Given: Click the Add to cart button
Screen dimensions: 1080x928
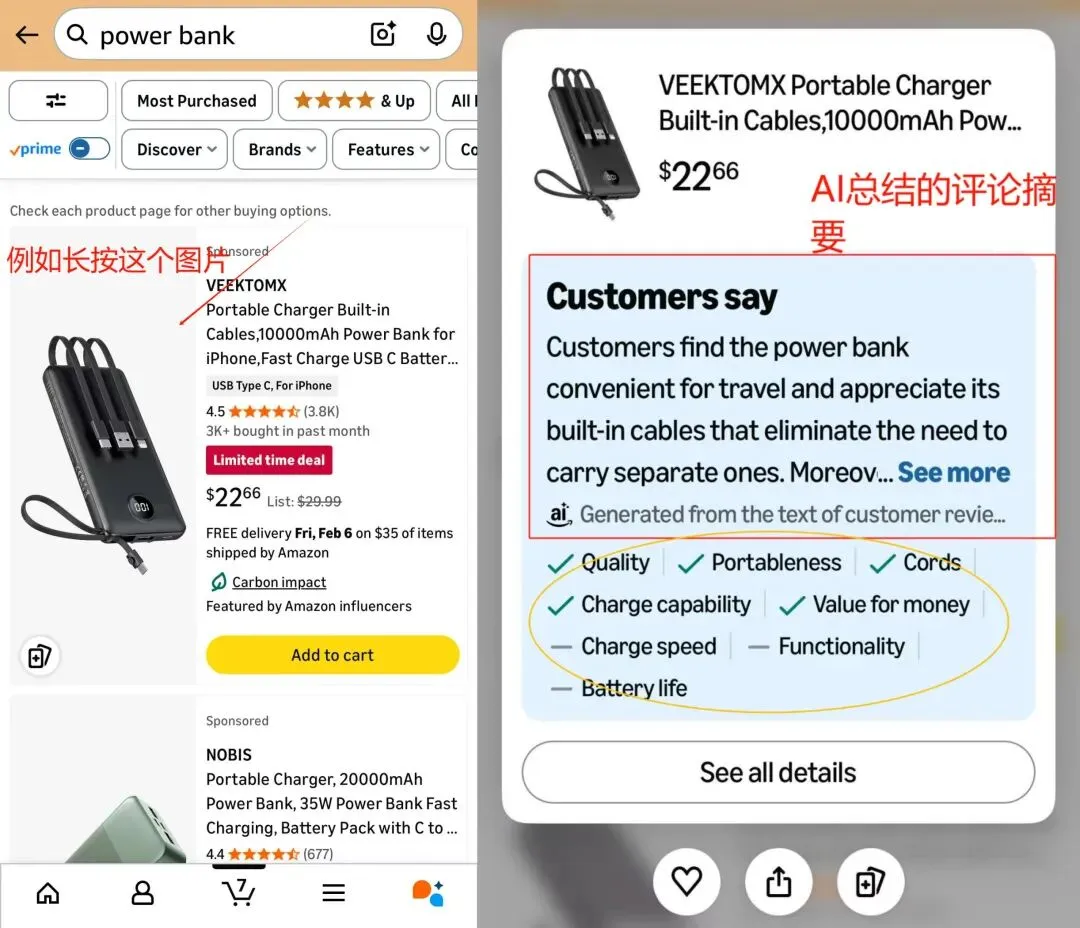Looking at the screenshot, I should [x=332, y=655].
